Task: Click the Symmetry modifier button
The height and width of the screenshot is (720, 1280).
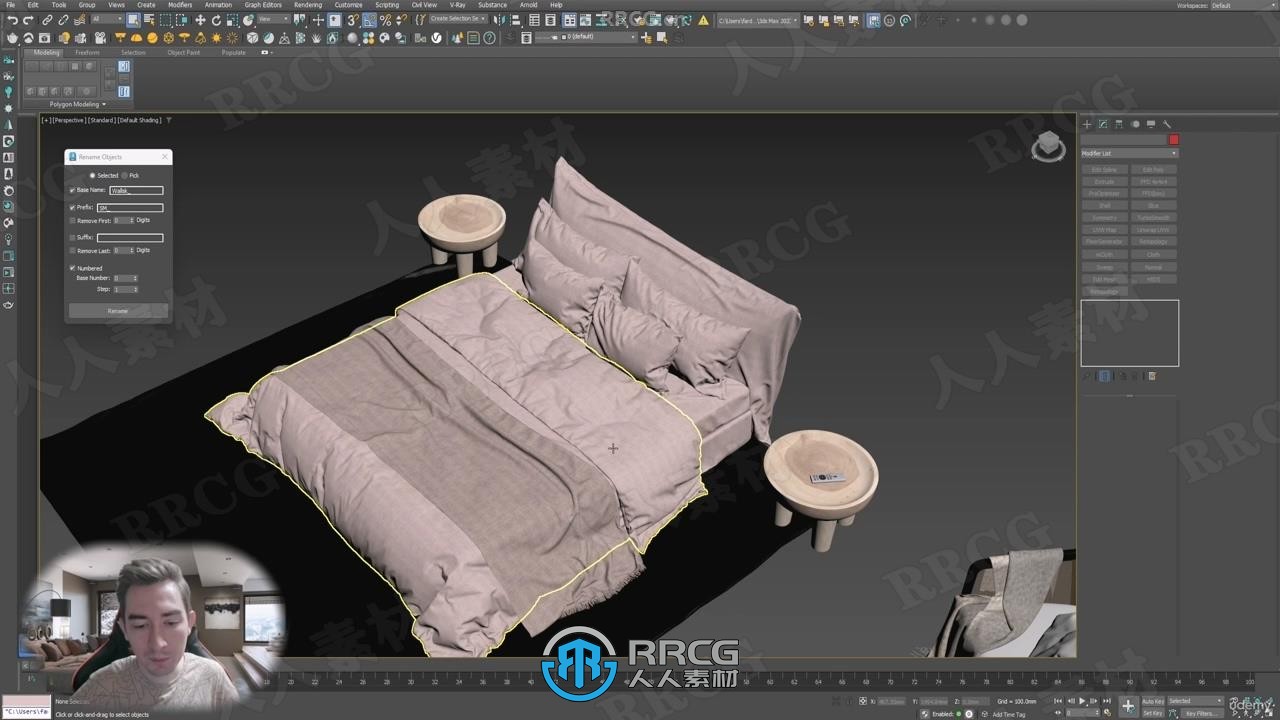Action: click(1104, 217)
